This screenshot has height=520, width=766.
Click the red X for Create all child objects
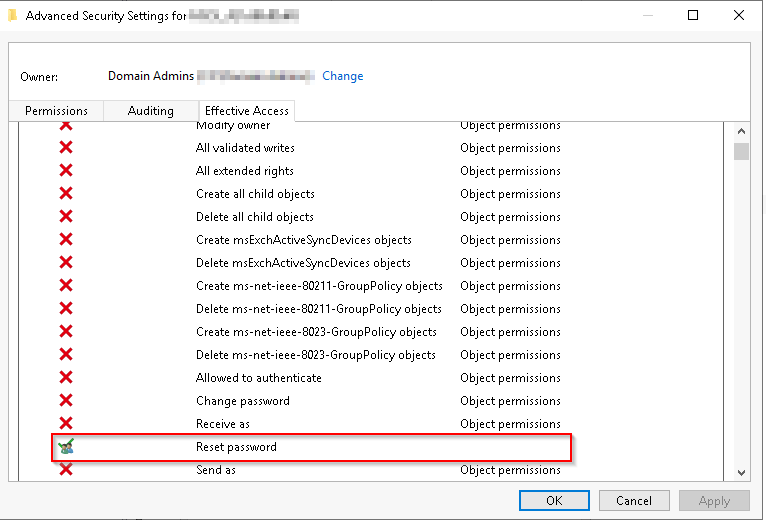click(x=66, y=194)
